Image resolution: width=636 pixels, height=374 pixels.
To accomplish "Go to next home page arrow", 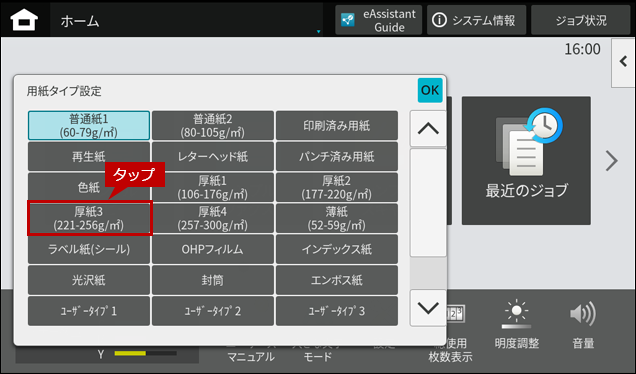I will pos(611,161).
